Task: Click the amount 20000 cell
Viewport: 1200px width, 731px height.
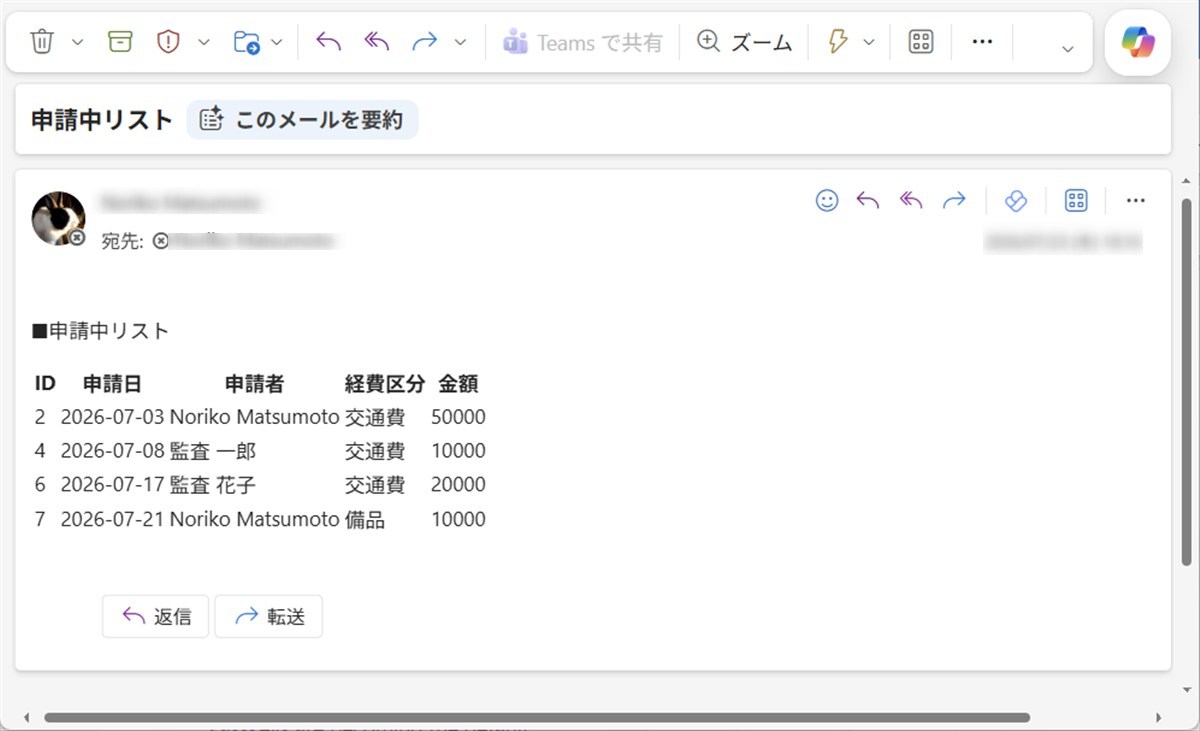Action: click(458, 485)
